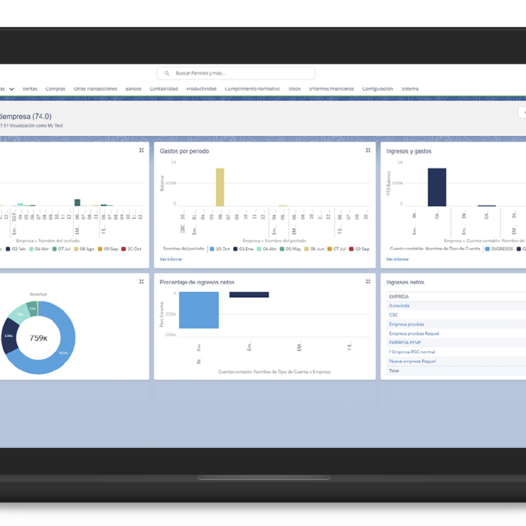Click the 01 Ene legend swatch in Gastos

point(235,249)
